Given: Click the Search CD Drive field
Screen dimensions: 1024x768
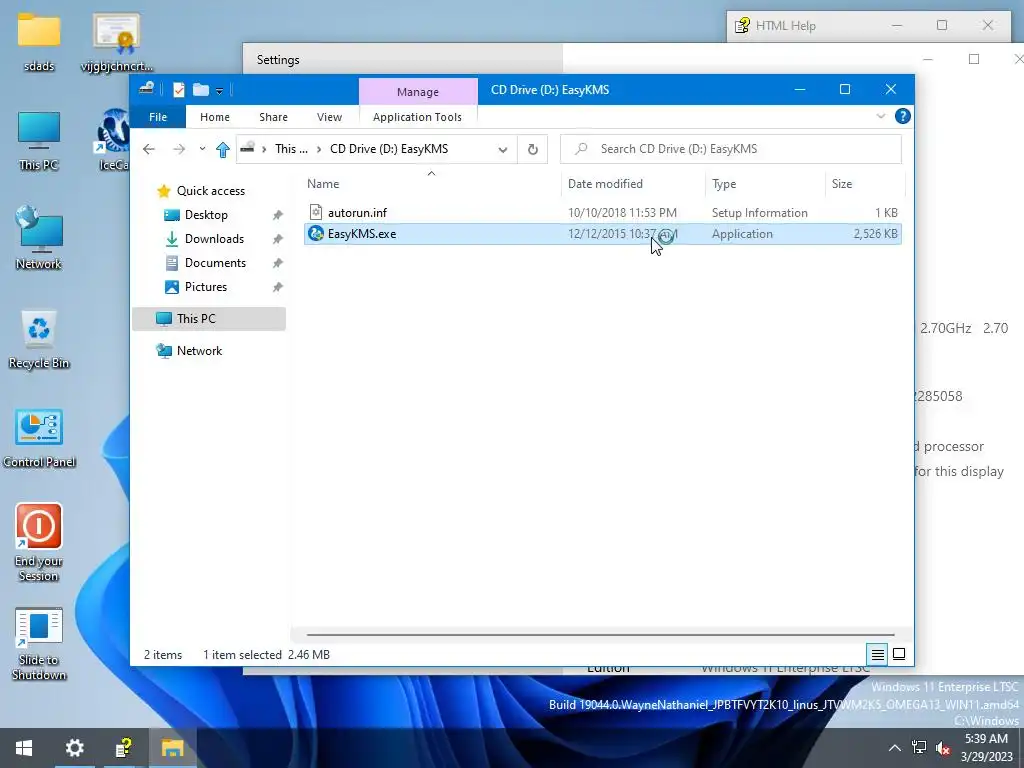Looking at the screenshot, I should [731, 149].
